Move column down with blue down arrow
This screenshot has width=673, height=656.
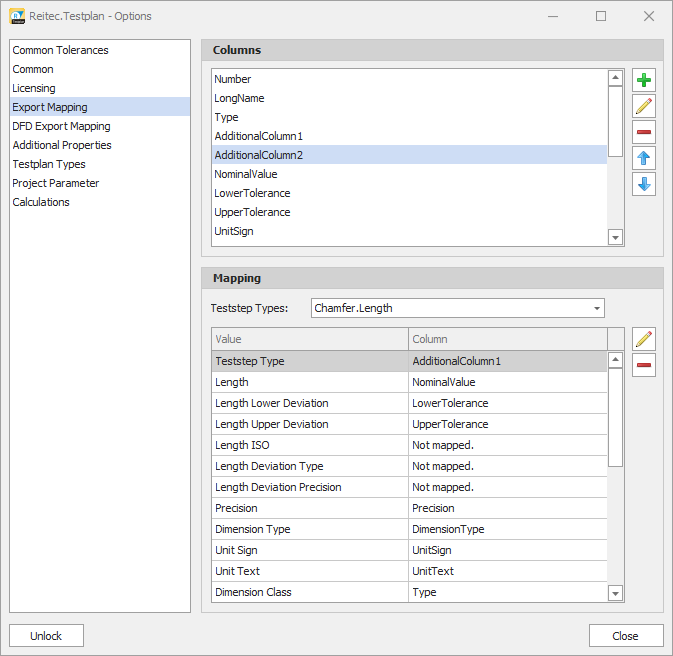644,184
